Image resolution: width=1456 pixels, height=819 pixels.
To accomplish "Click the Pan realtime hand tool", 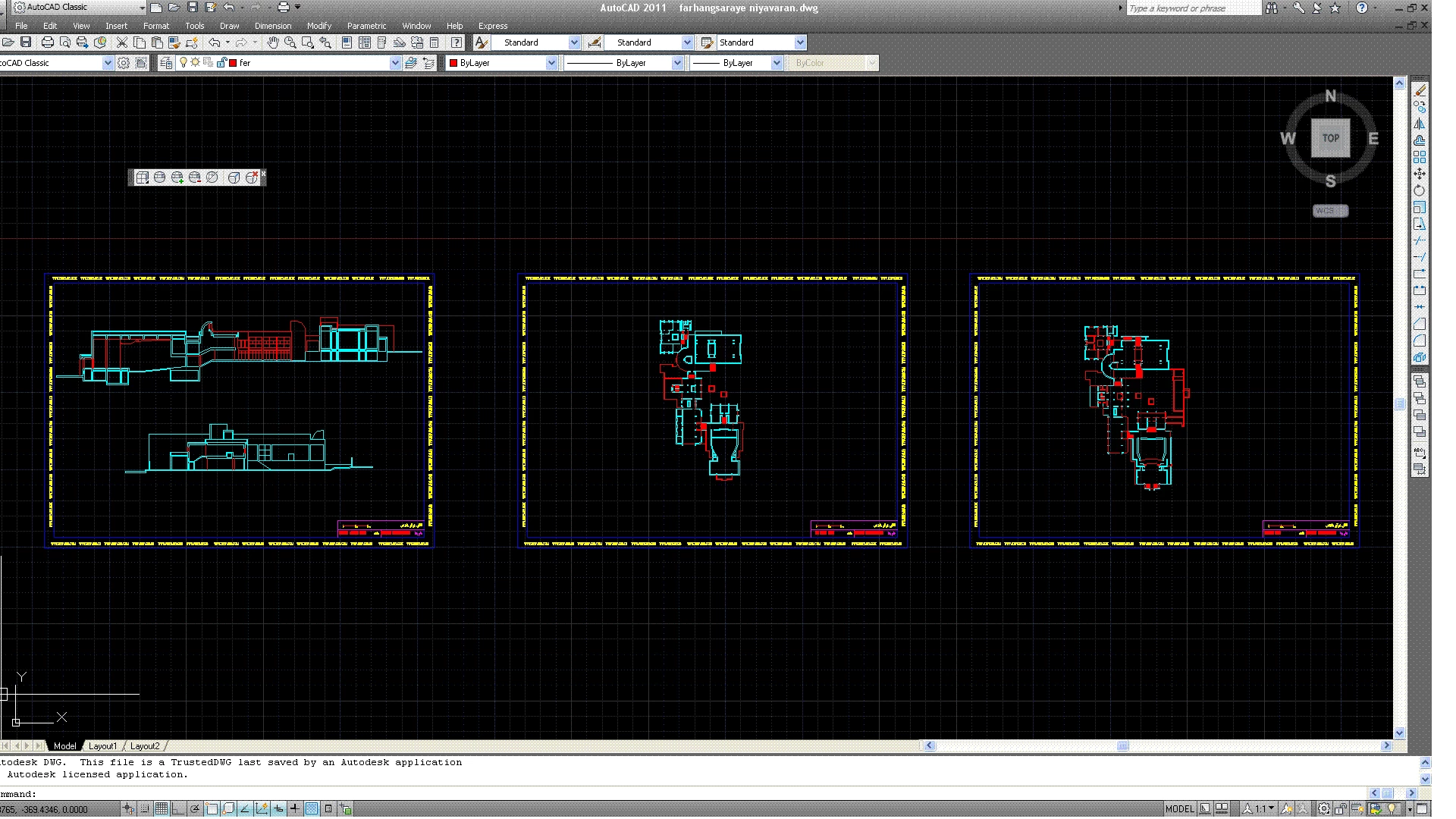I will [273, 42].
